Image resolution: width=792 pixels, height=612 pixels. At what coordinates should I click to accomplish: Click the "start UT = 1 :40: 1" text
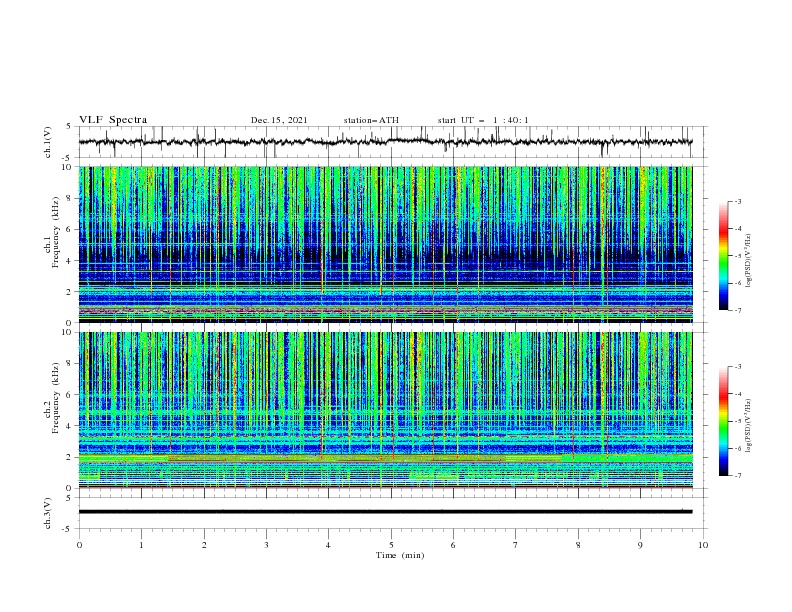483,120
